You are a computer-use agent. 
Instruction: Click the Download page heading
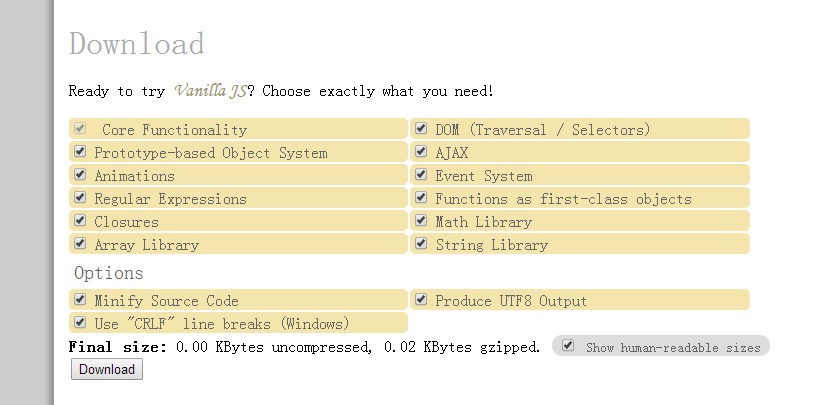(137, 43)
